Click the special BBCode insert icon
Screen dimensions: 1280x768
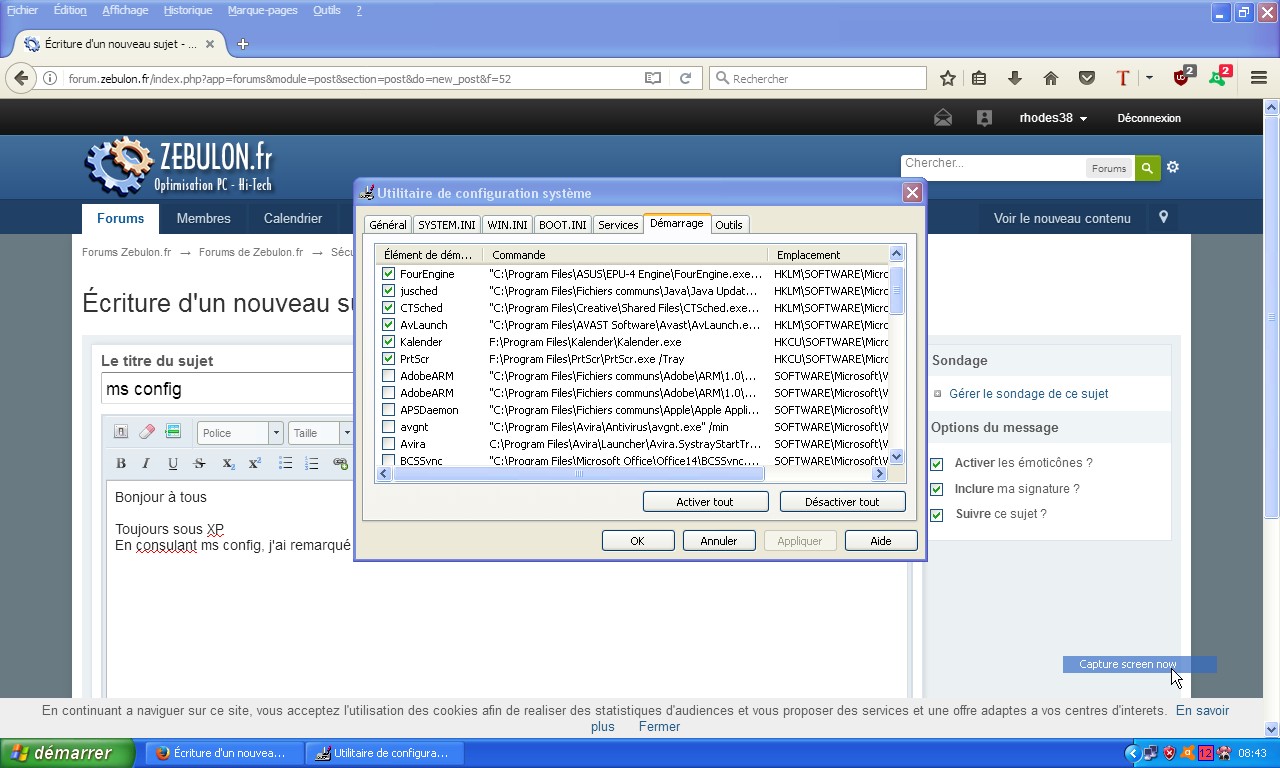tap(173, 432)
